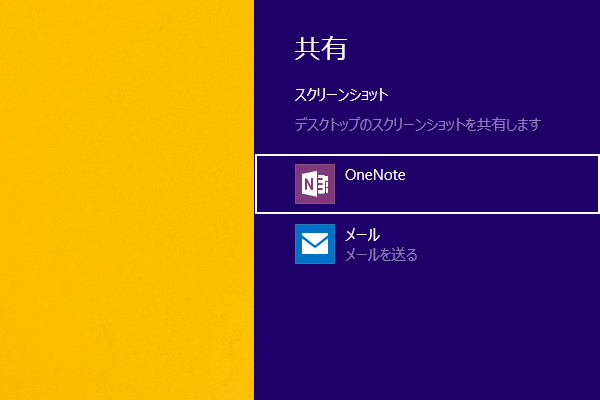
Task: Select the OneNote label text
Action: point(375,175)
